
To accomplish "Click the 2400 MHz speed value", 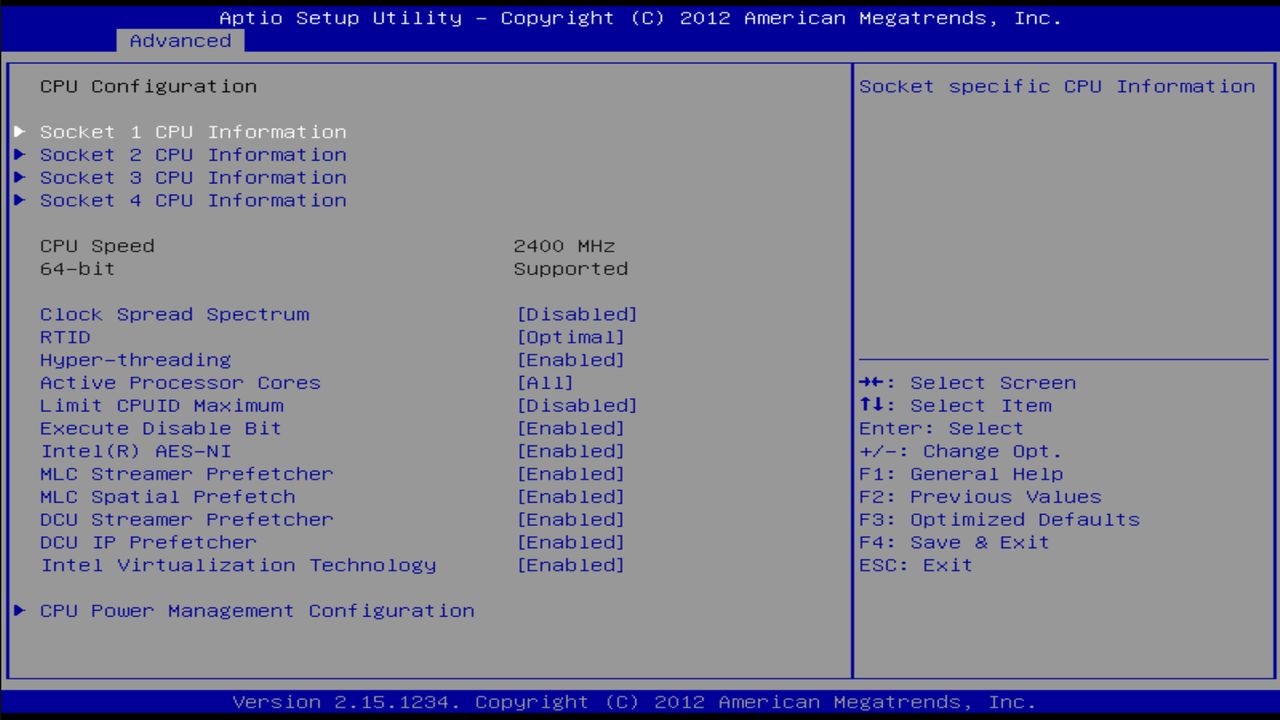I will coord(565,246).
